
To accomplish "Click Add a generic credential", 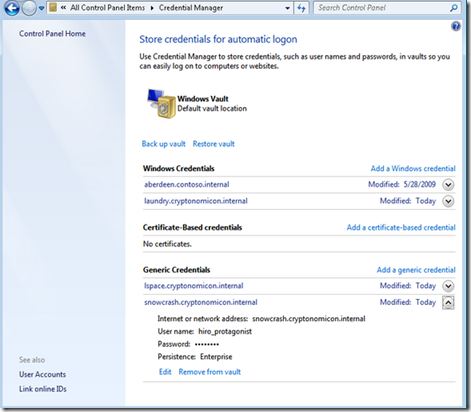I will [x=416, y=270].
